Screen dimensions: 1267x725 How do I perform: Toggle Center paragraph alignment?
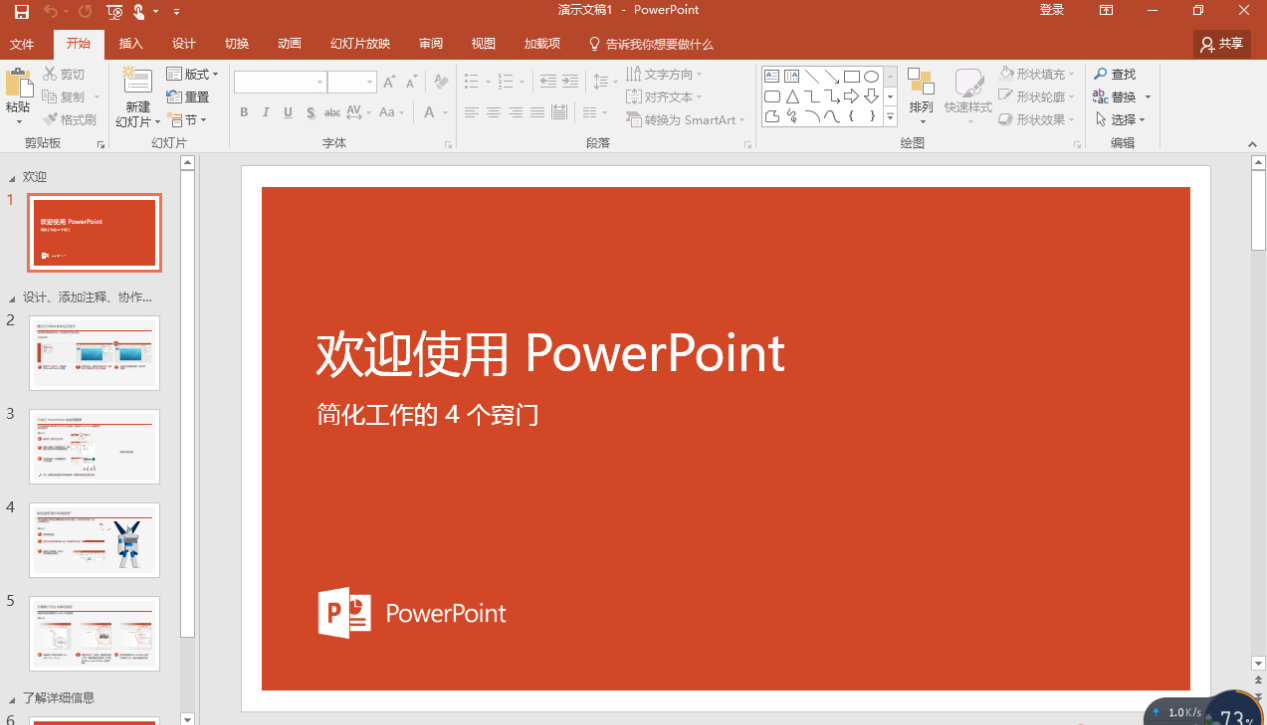494,113
